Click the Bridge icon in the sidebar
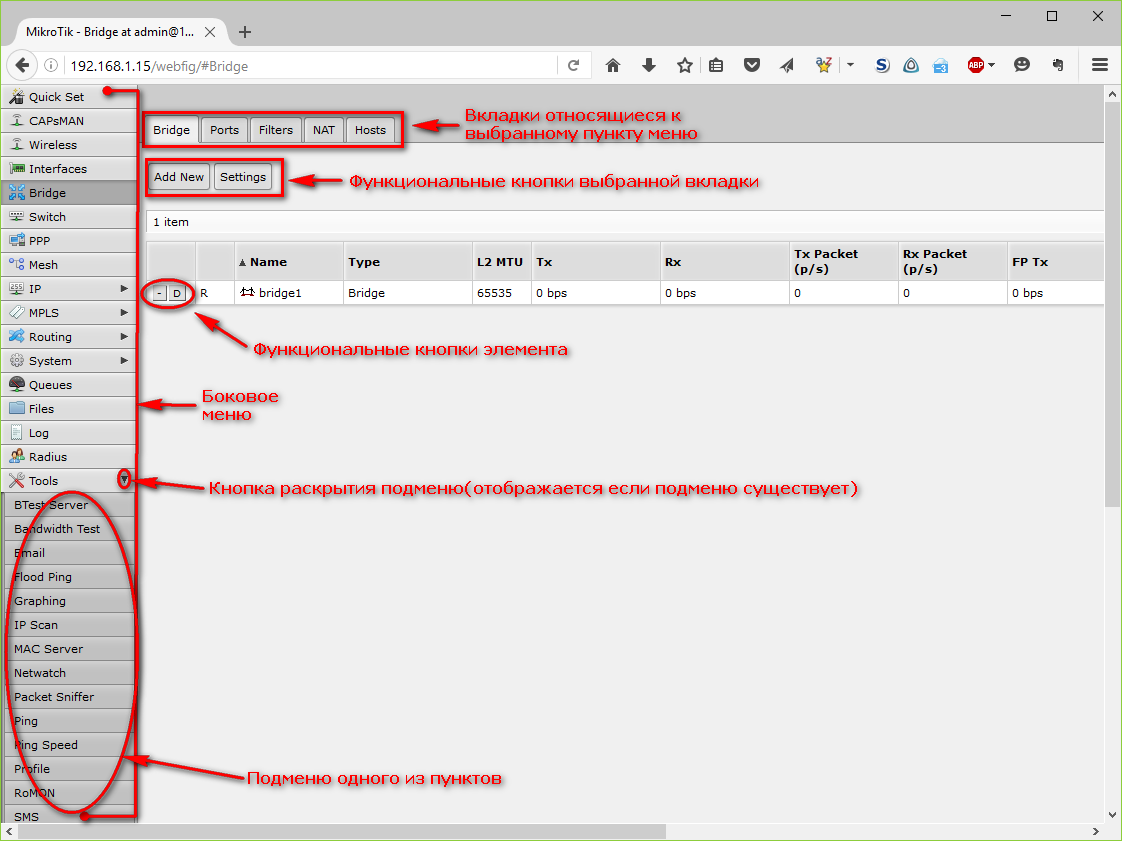1122x841 pixels. [16, 193]
